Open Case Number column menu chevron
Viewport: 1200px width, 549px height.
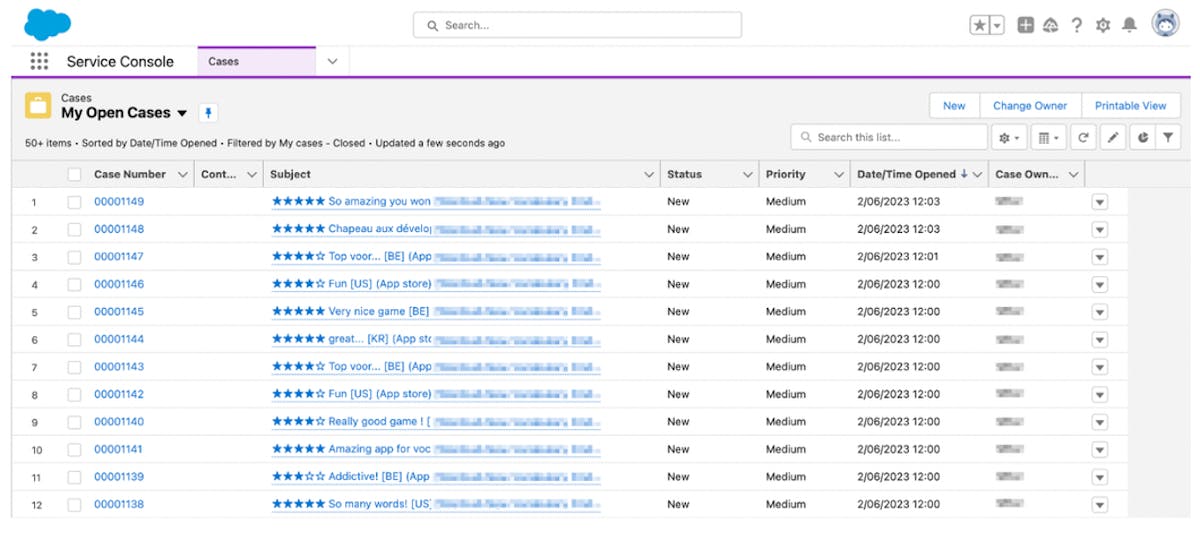click(x=182, y=174)
